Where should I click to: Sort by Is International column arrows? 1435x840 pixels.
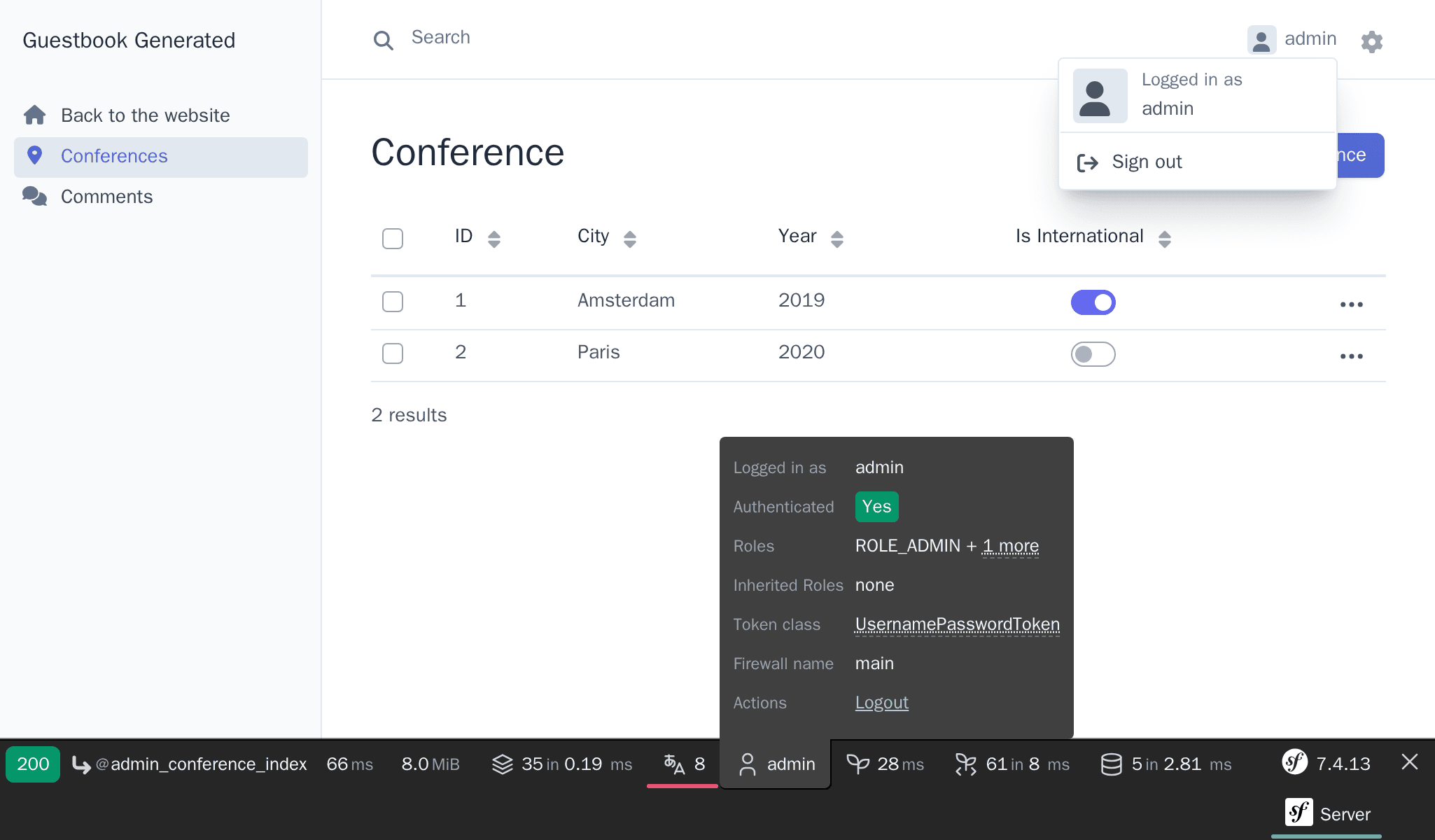tap(1165, 239)
